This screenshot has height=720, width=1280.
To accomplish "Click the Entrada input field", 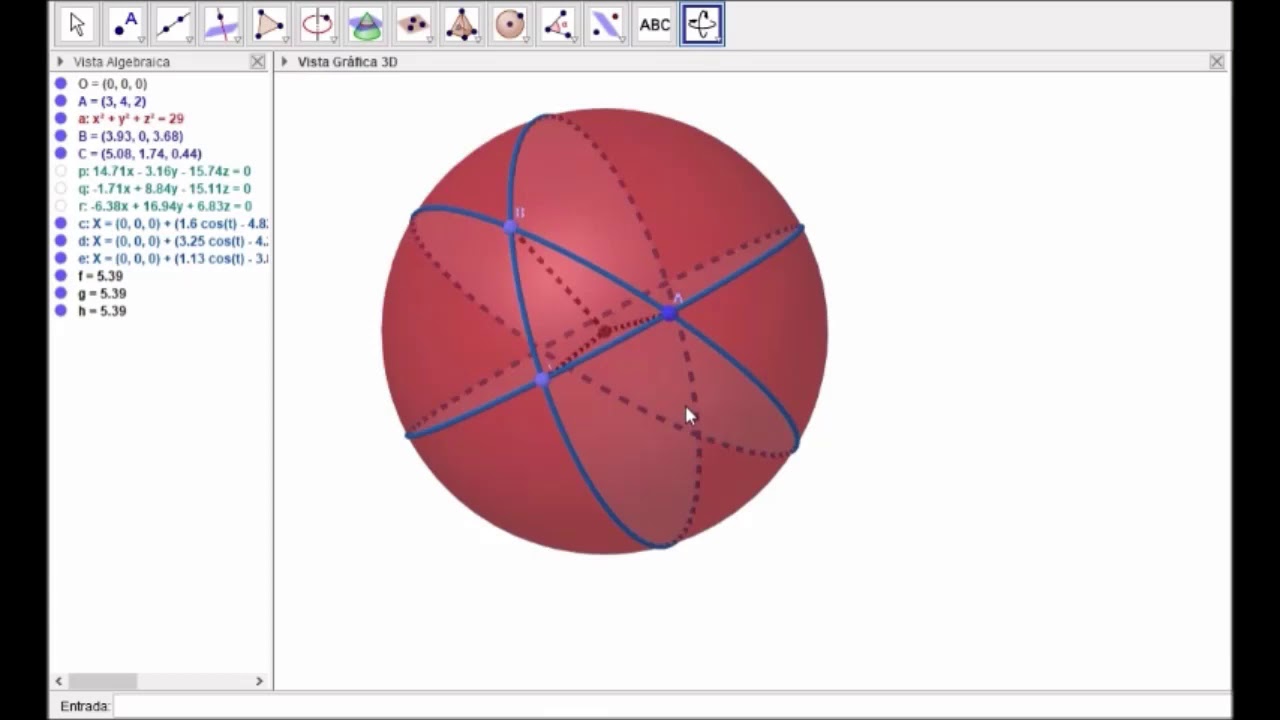I will [670, 706].
